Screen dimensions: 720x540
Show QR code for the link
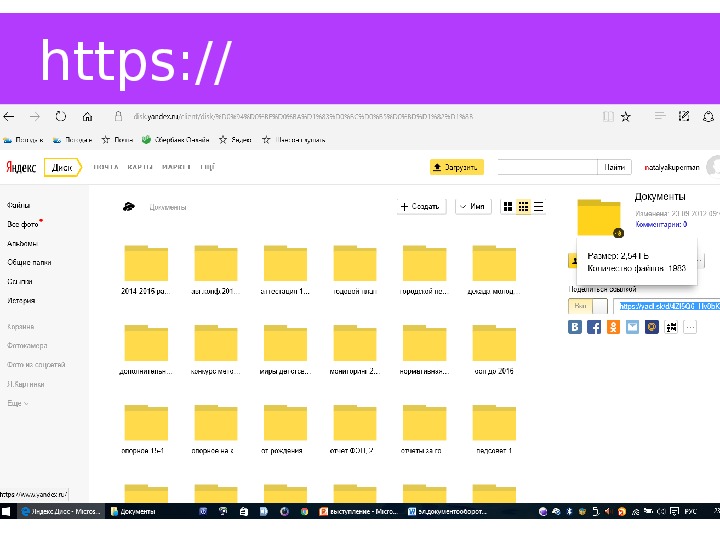671,327
